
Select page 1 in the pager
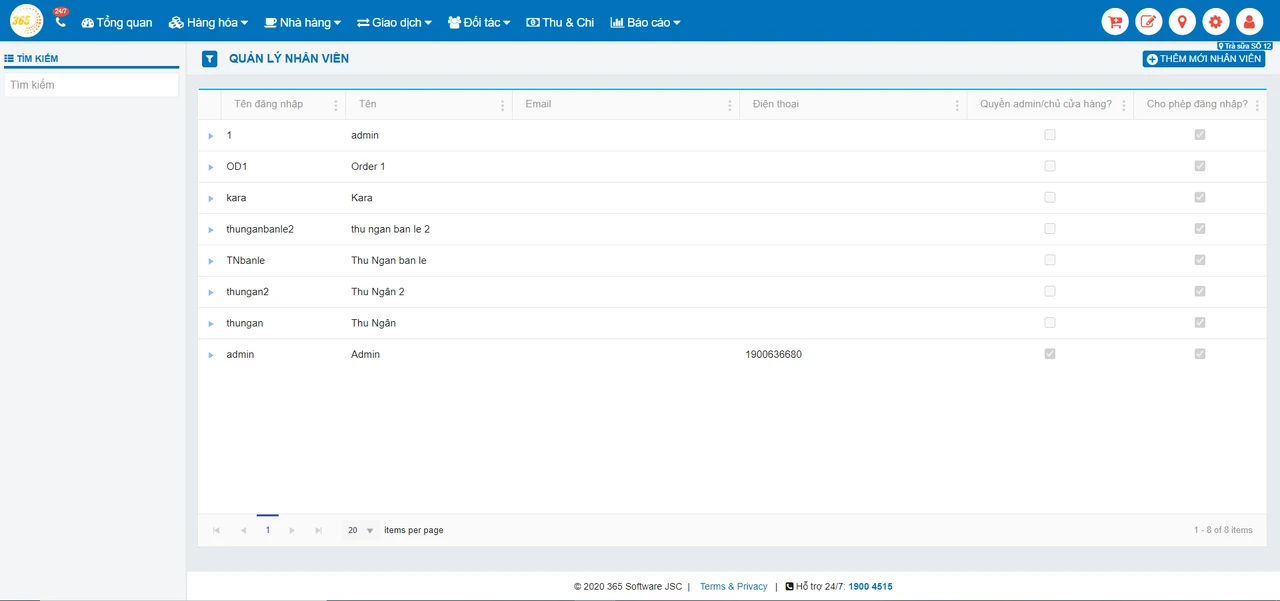[x=268, y=530]
